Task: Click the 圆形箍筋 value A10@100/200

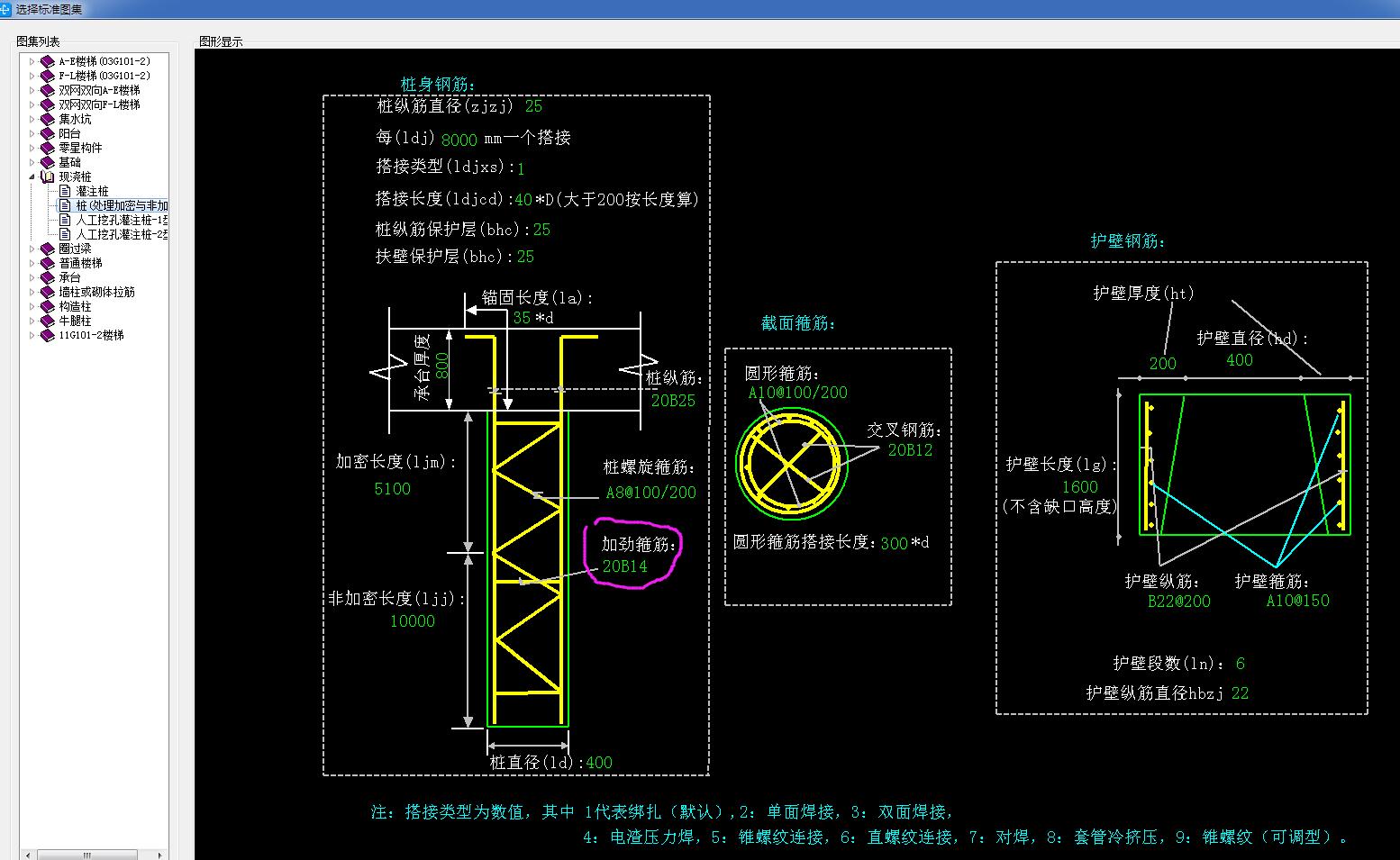Action: [x=798, y=393]
